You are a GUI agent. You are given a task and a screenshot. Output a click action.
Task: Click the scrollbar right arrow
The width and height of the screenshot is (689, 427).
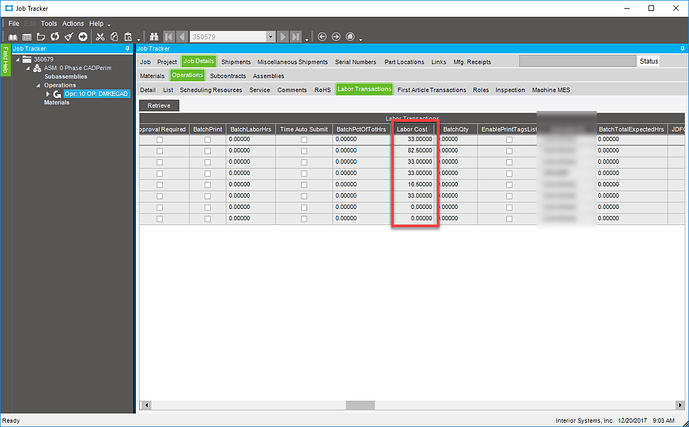pos(680,405)
